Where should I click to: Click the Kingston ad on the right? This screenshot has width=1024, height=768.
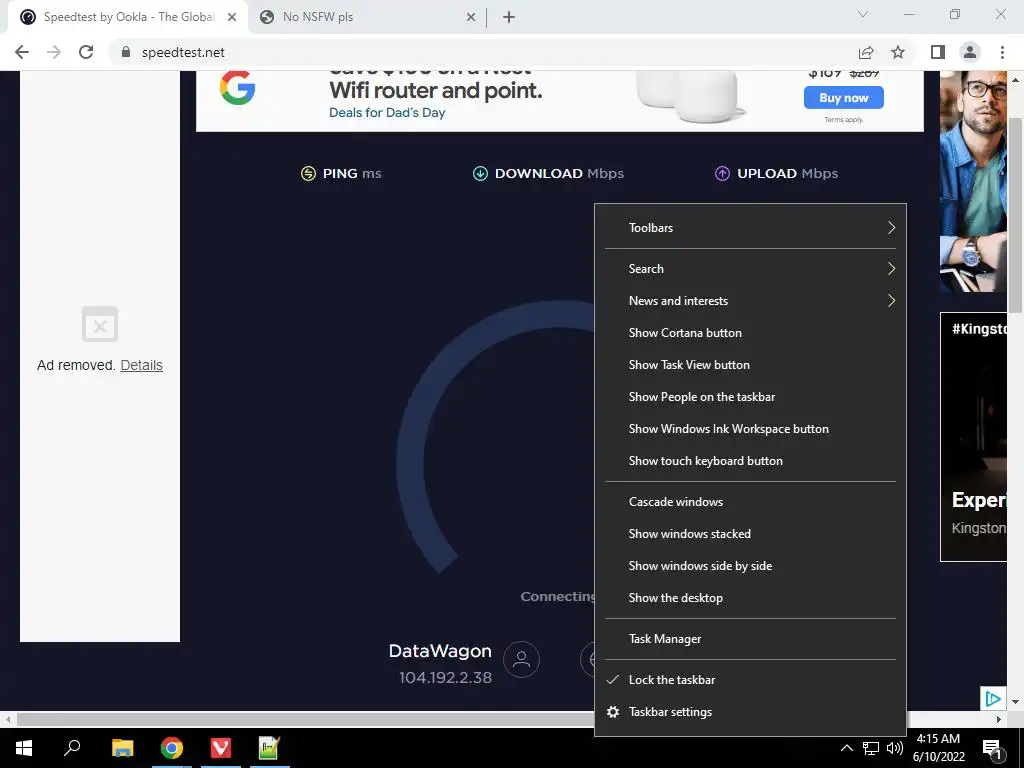973,437
